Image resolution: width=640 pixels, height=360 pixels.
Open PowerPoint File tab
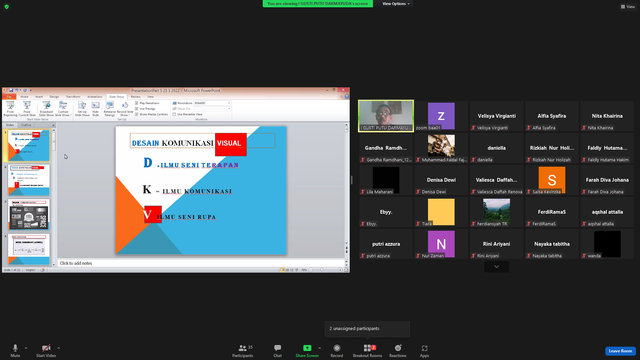9,97
